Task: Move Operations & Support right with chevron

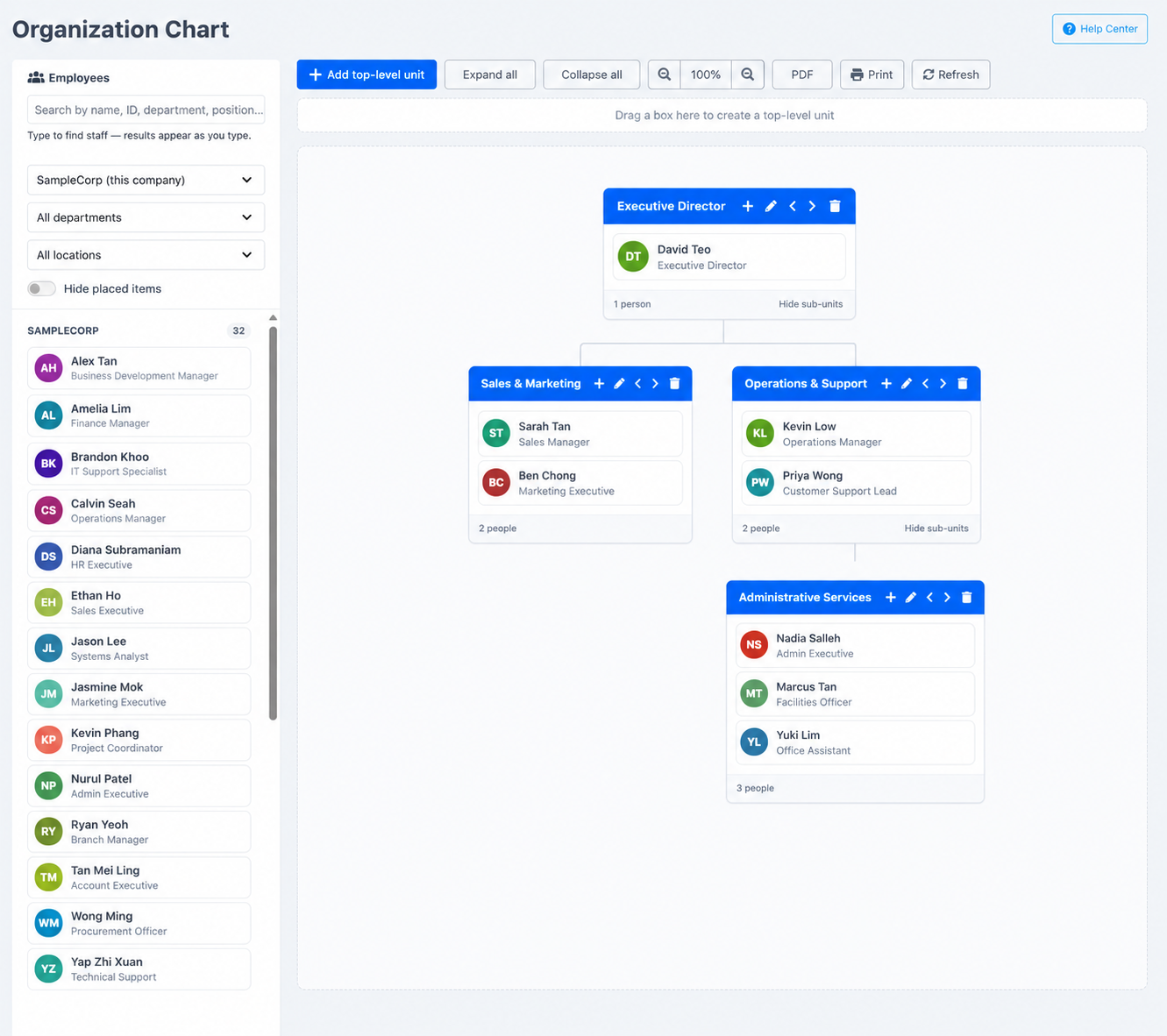Action: coord(943,384)
